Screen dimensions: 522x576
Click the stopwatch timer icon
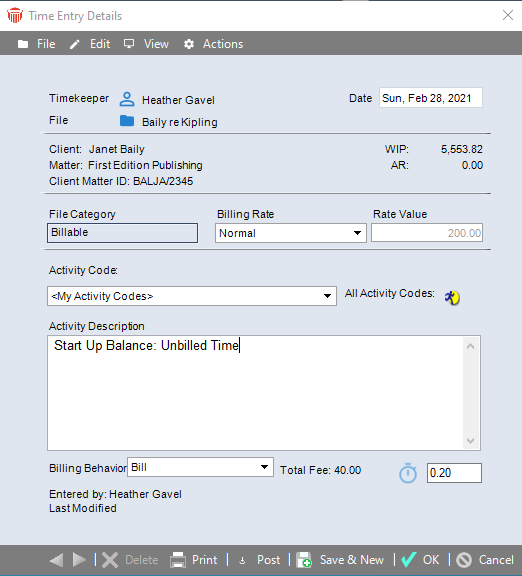point(408,473)
